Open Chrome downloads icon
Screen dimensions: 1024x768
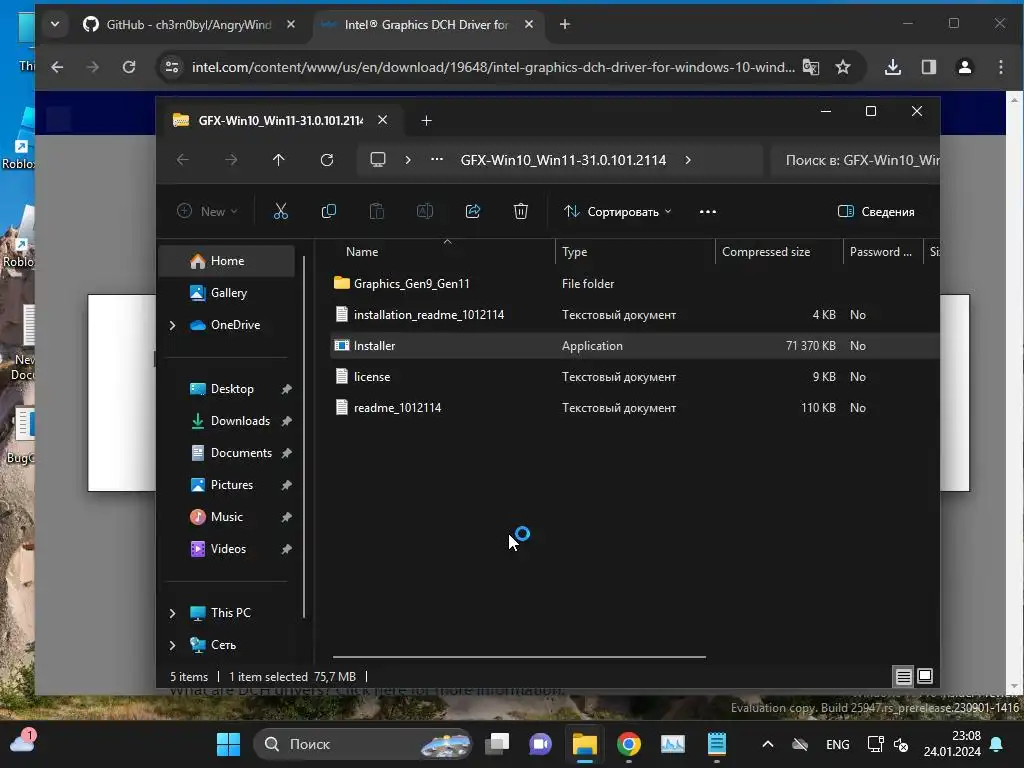(893, 67)
